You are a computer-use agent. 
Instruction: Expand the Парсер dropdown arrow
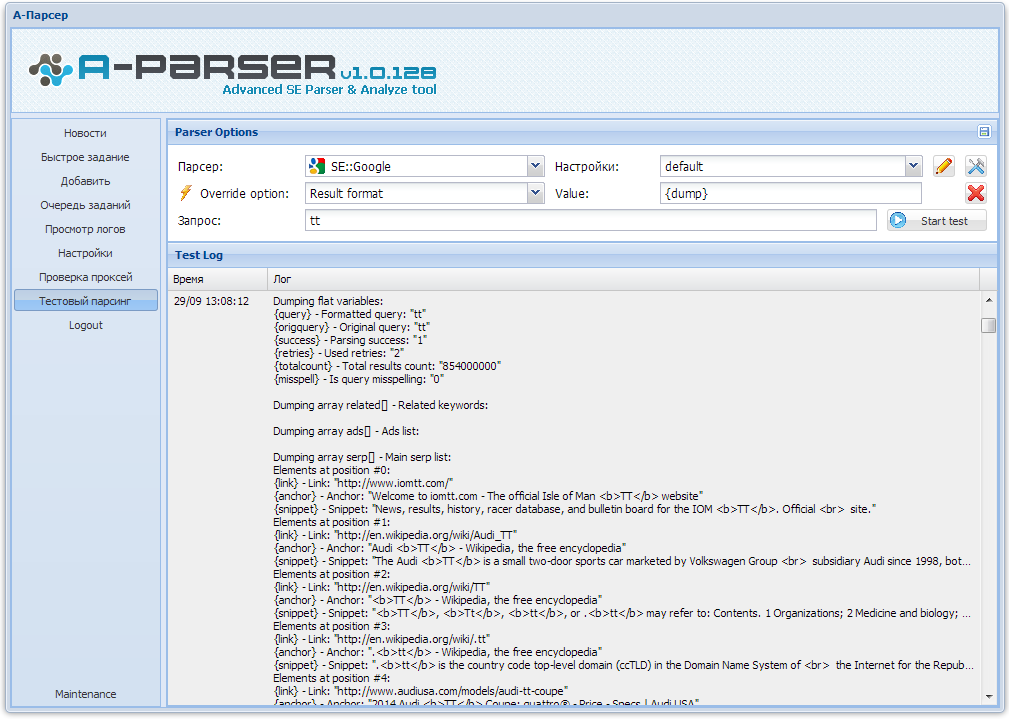tap(535, 166)
